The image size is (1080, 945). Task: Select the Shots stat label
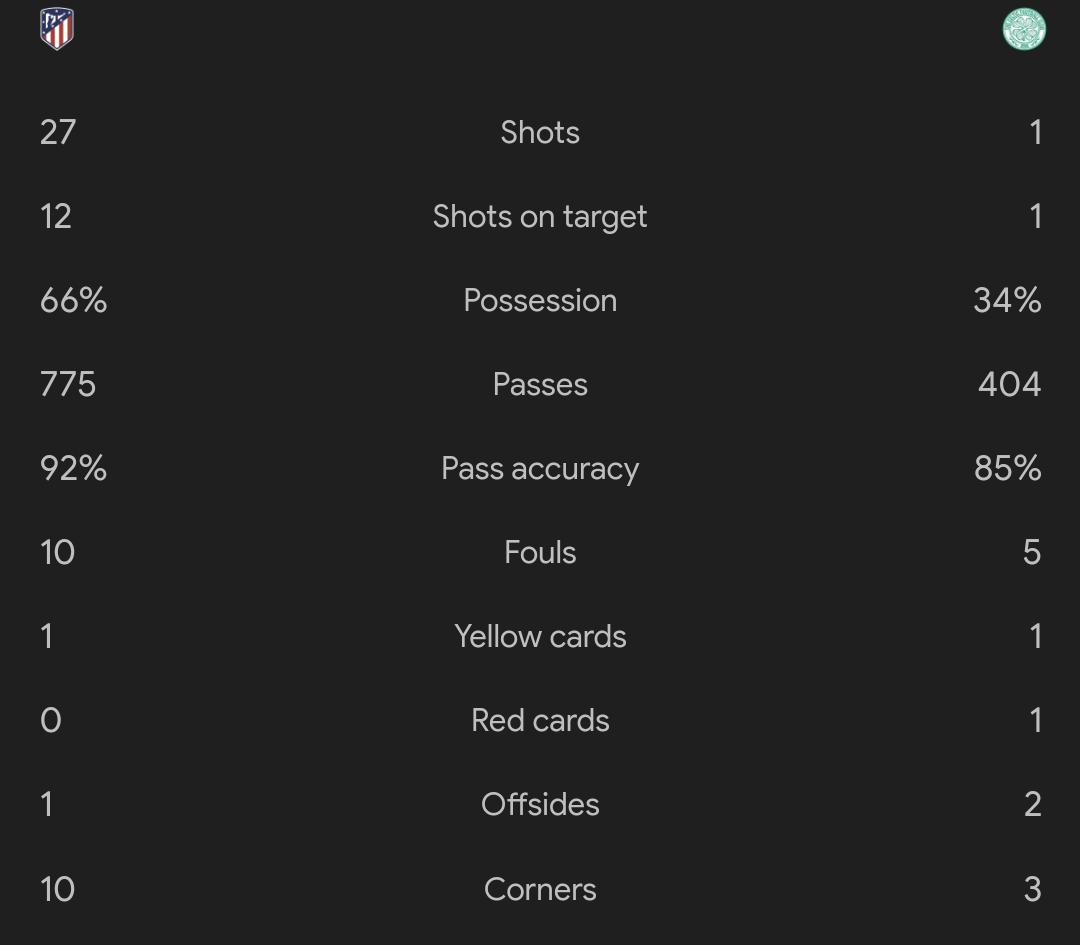[540, 132]
